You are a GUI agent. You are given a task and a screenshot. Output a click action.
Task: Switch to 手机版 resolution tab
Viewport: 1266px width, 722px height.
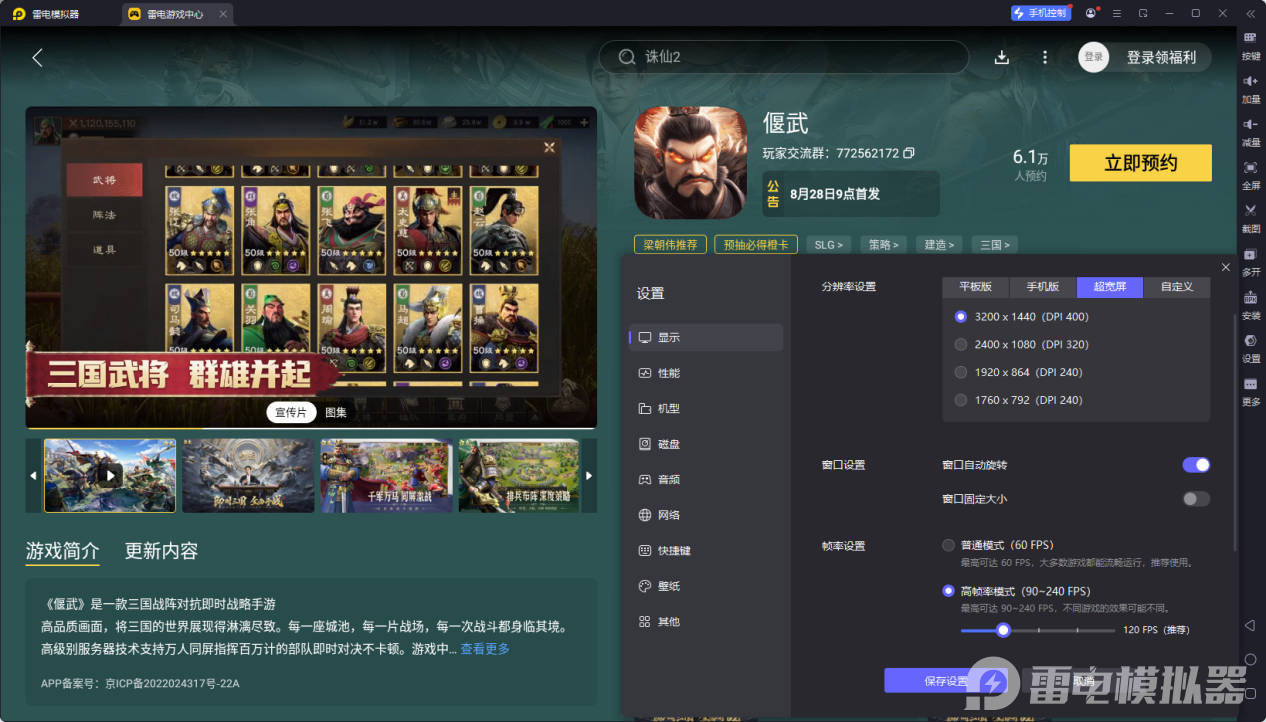tap(1043, 287)
